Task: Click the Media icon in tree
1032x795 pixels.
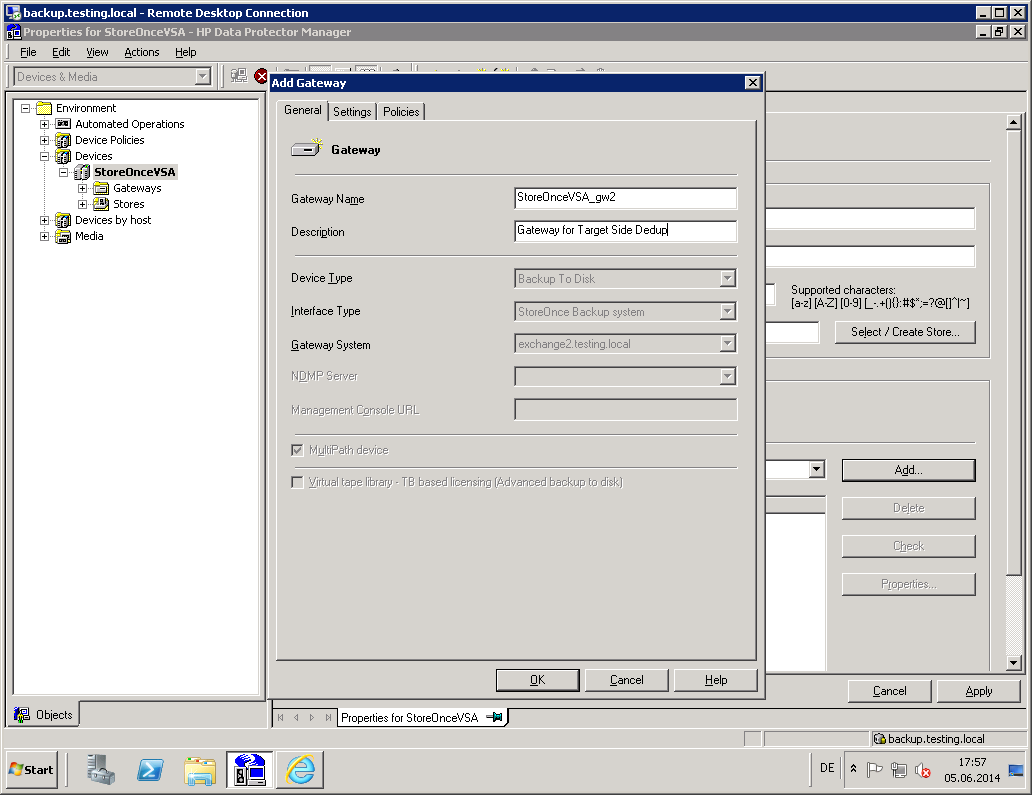Action: point(63,236)
